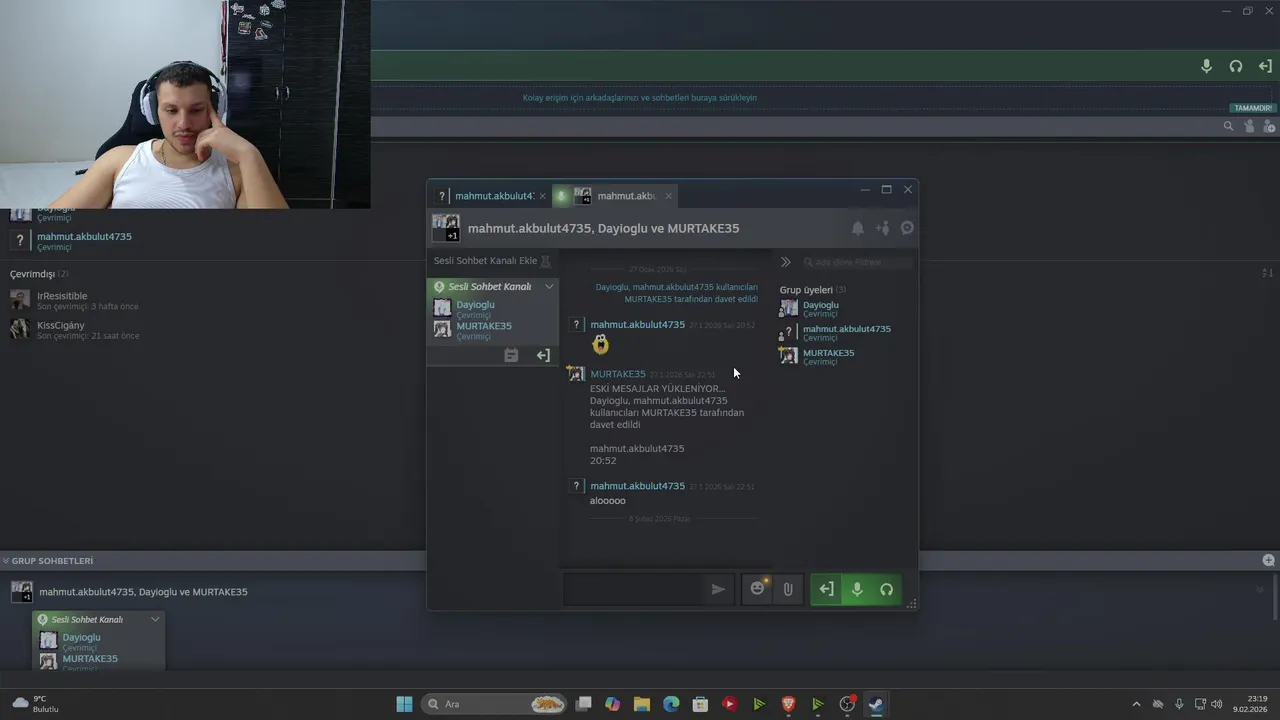The width and height of the screenshot is (1280, 720).
Task: Close the group chat tab
Action: pyautogui.click(x=668, y=196)
